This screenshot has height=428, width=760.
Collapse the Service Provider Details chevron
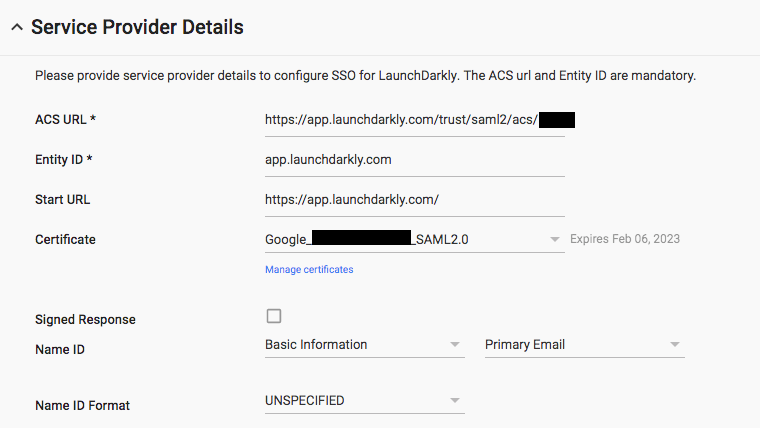click(x=16, y=28)
